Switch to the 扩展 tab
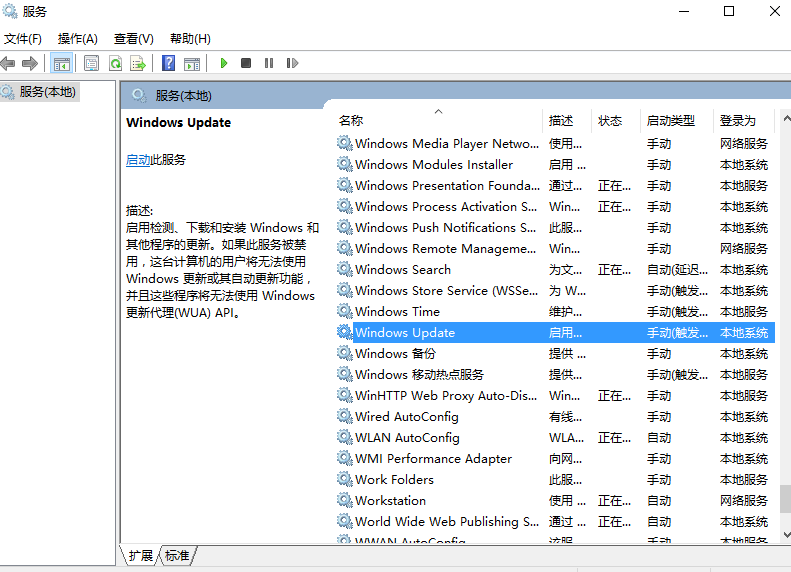Viewport: 791px width, 572px height. click(x=140, y=556)
